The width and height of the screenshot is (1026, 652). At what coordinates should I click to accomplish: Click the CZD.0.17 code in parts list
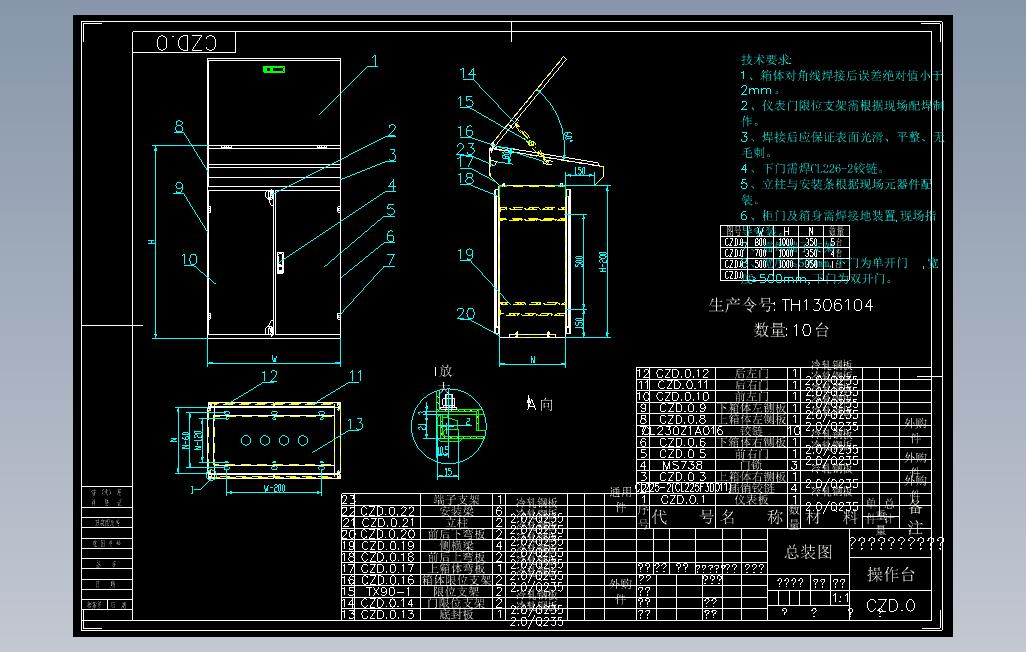point(387,568)
